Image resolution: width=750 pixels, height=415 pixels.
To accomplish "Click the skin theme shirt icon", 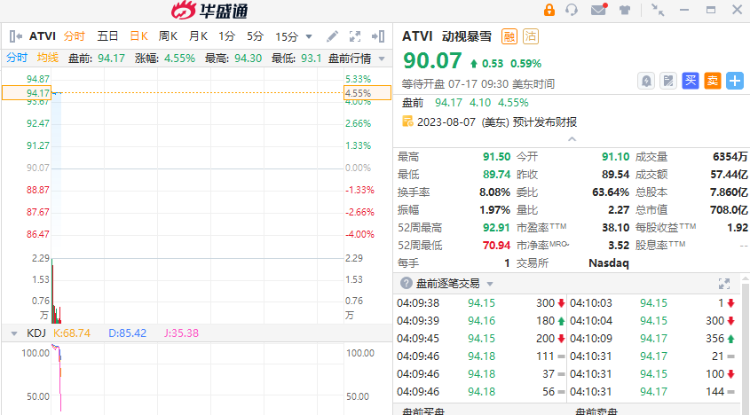I will pos(625,10).
